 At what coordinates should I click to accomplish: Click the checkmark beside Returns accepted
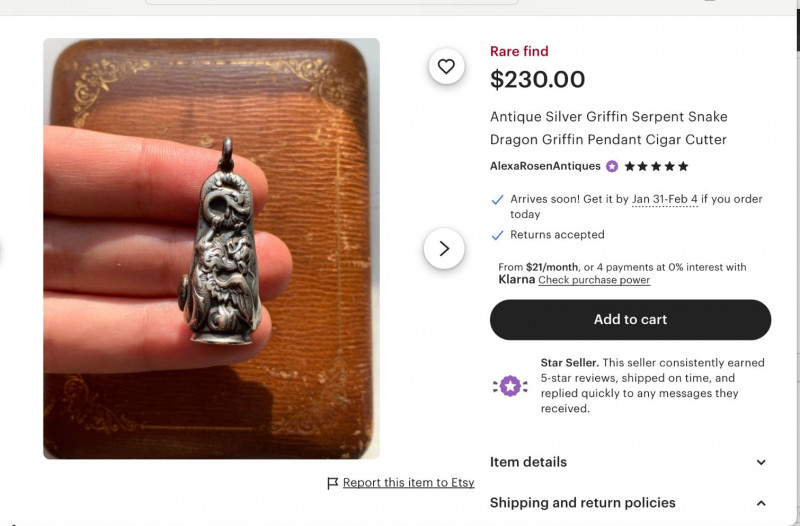[x=497, y=235]
